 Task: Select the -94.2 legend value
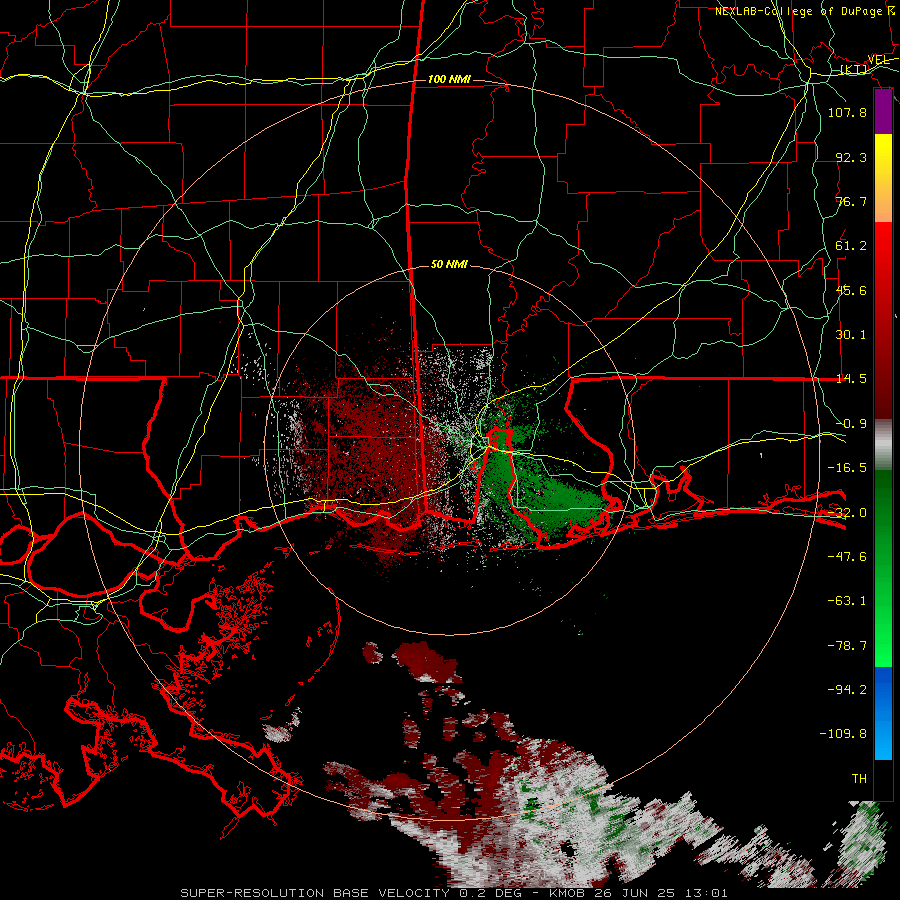point(847,690)
